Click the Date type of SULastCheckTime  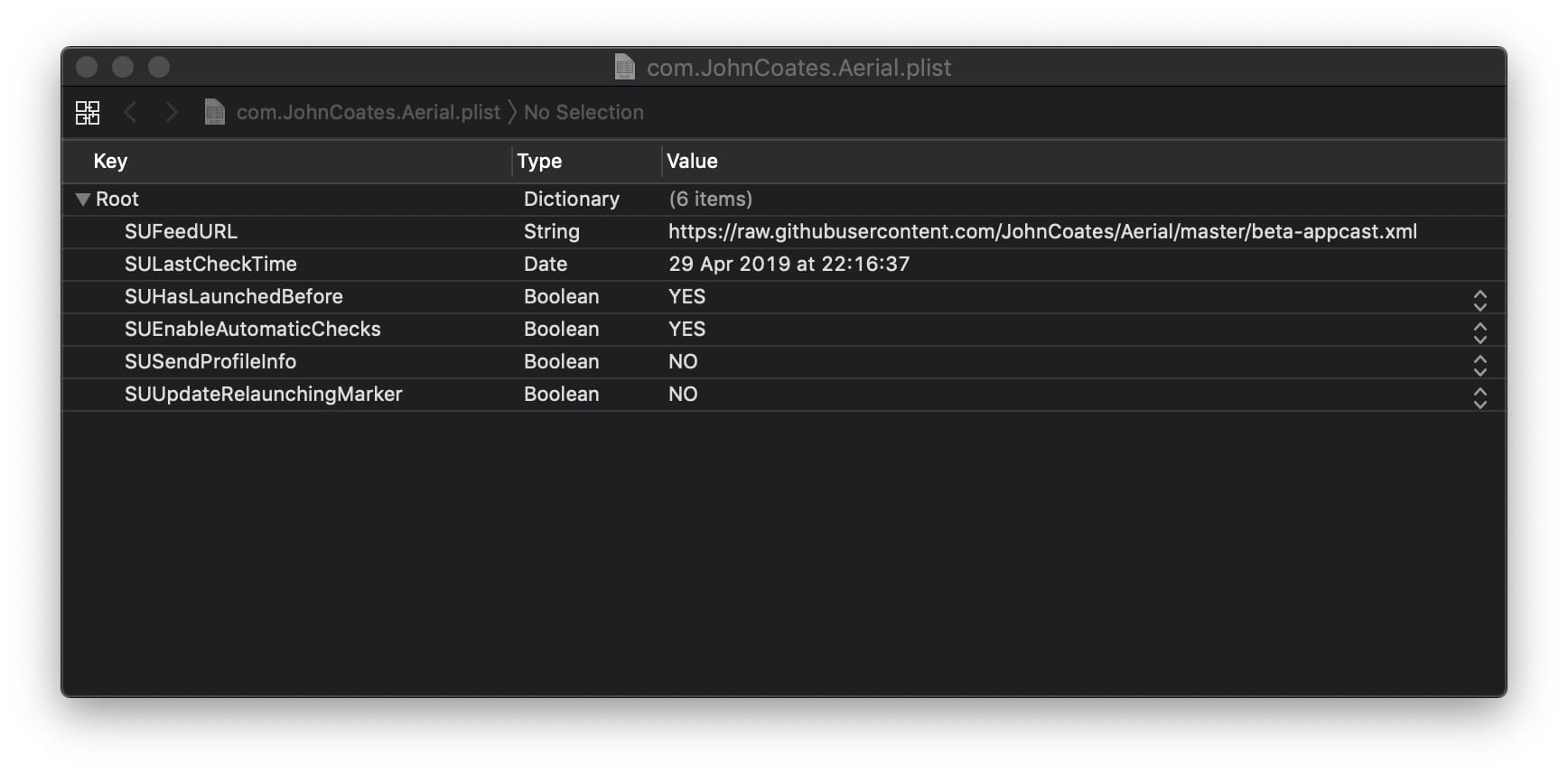546,264
